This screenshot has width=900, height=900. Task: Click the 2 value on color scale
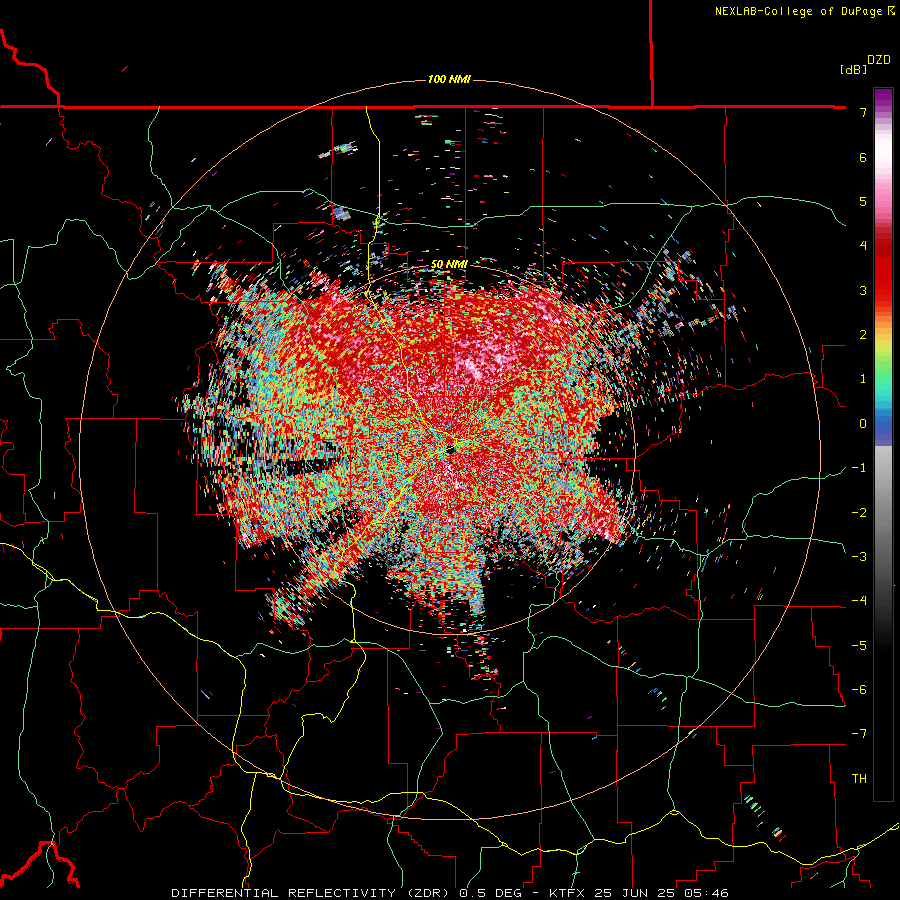[x=863, y=335]
